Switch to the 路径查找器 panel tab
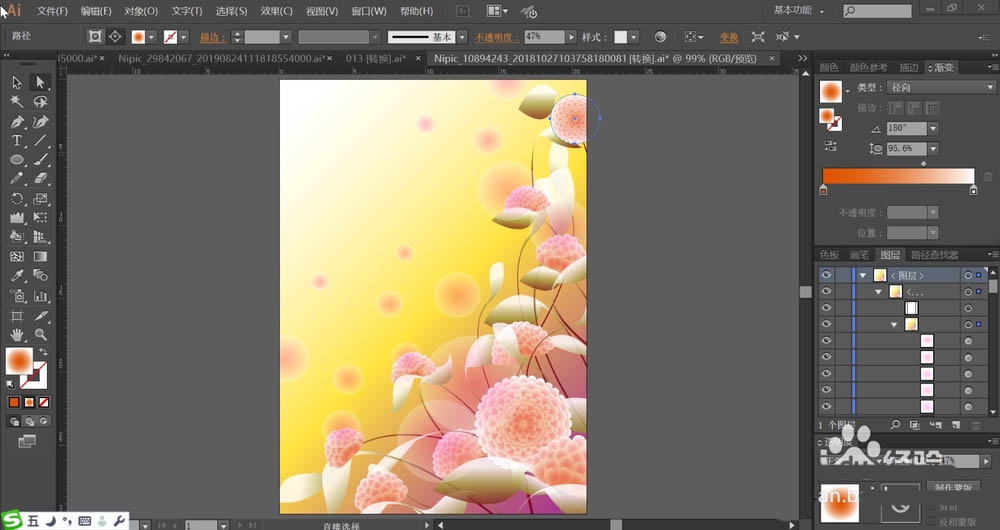This screenshot has width=1000, height=530. click(934, 255)
